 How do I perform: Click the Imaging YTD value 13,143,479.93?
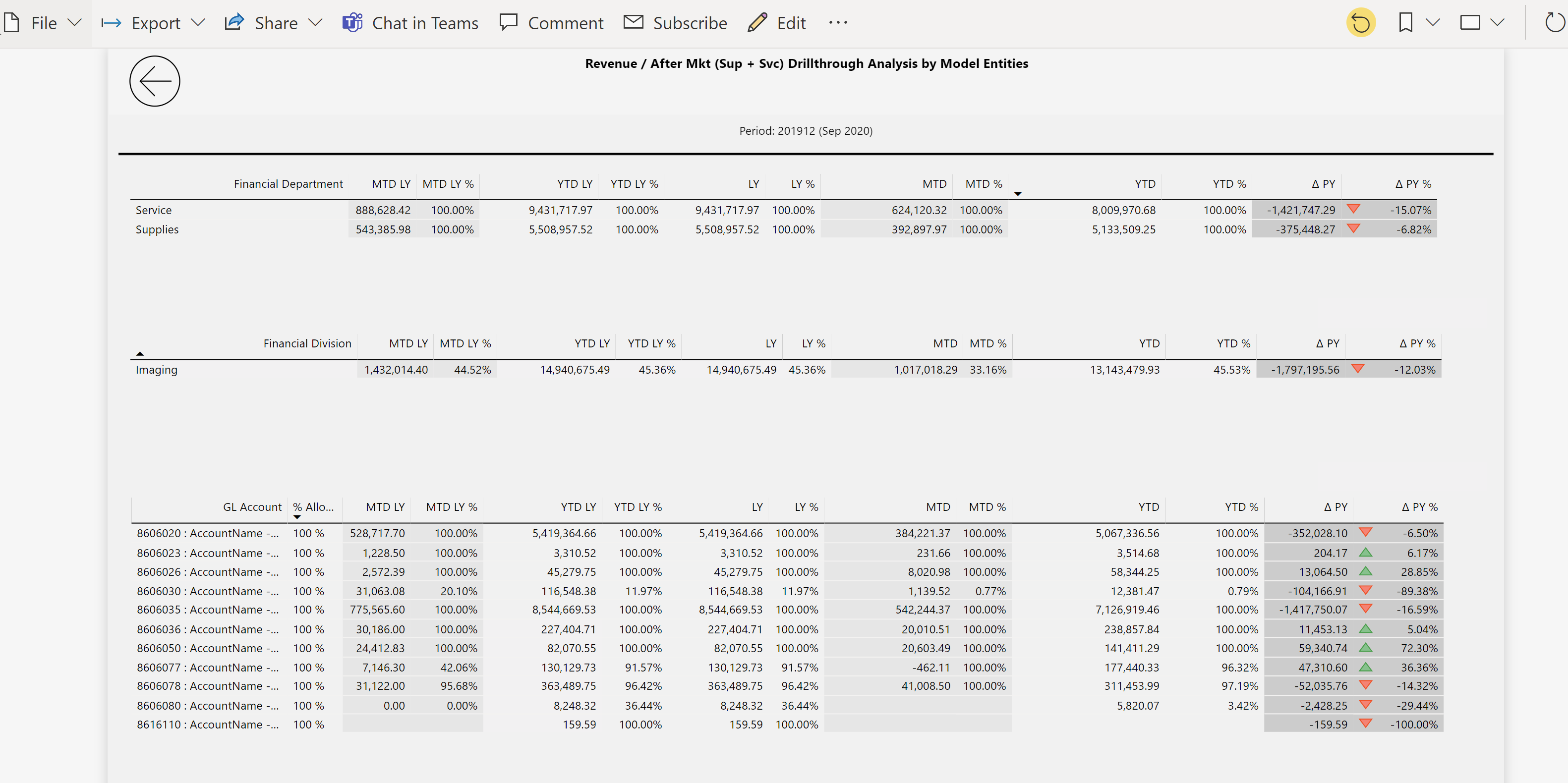1124,369
